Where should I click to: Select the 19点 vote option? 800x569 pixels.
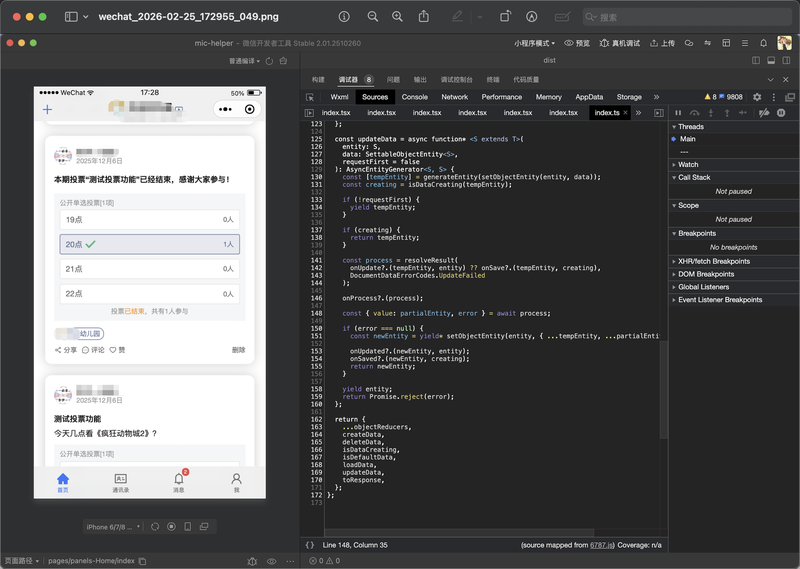tap(149, 219)
